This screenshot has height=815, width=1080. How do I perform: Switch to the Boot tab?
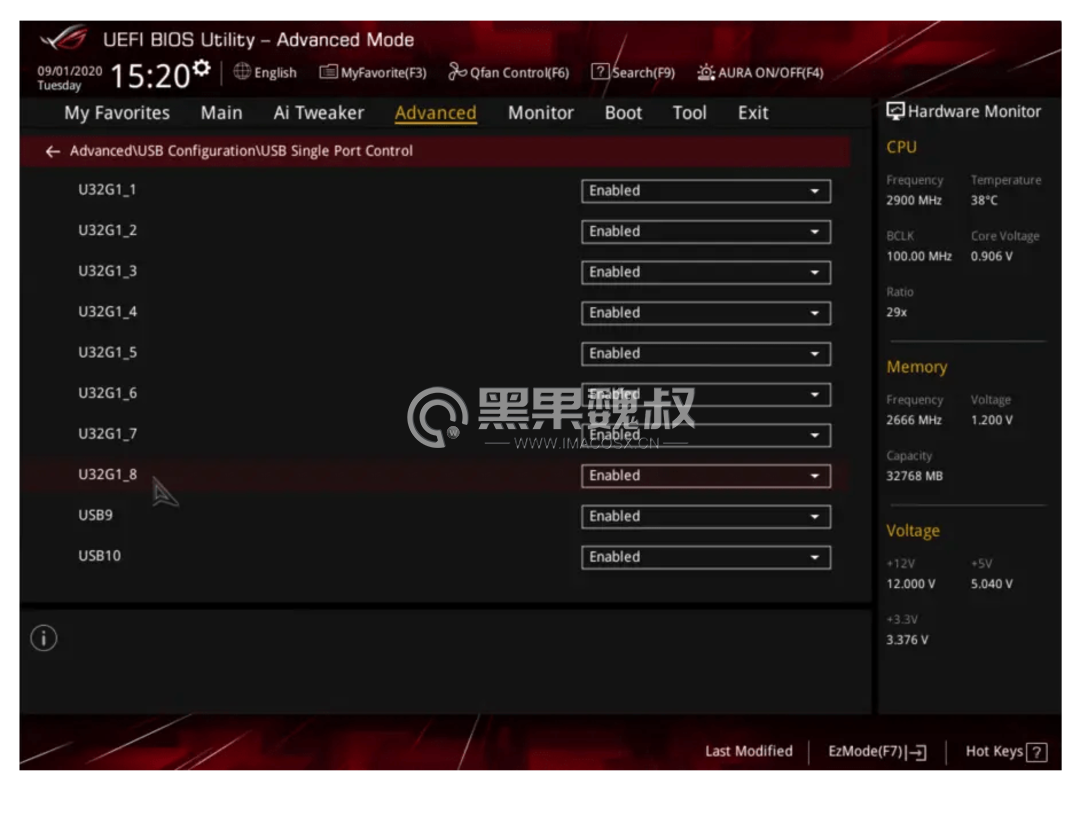pyautogui.click(x=623, y=113)
